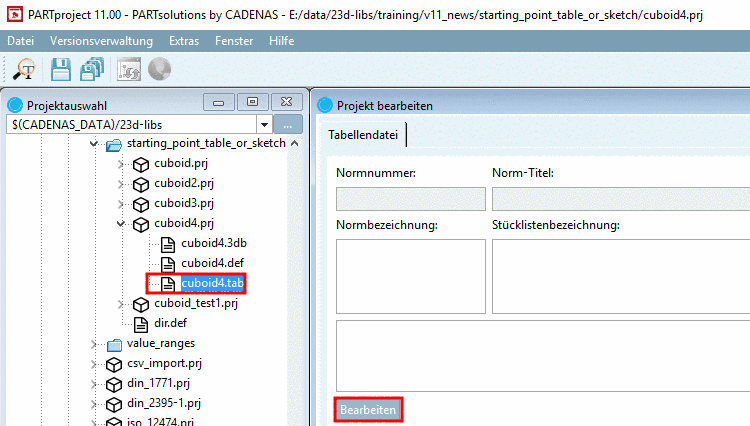Viewport: 750px width, 426px height.
Task: Click the Normbezeichnung text area
Action: [x=411, y=276]
